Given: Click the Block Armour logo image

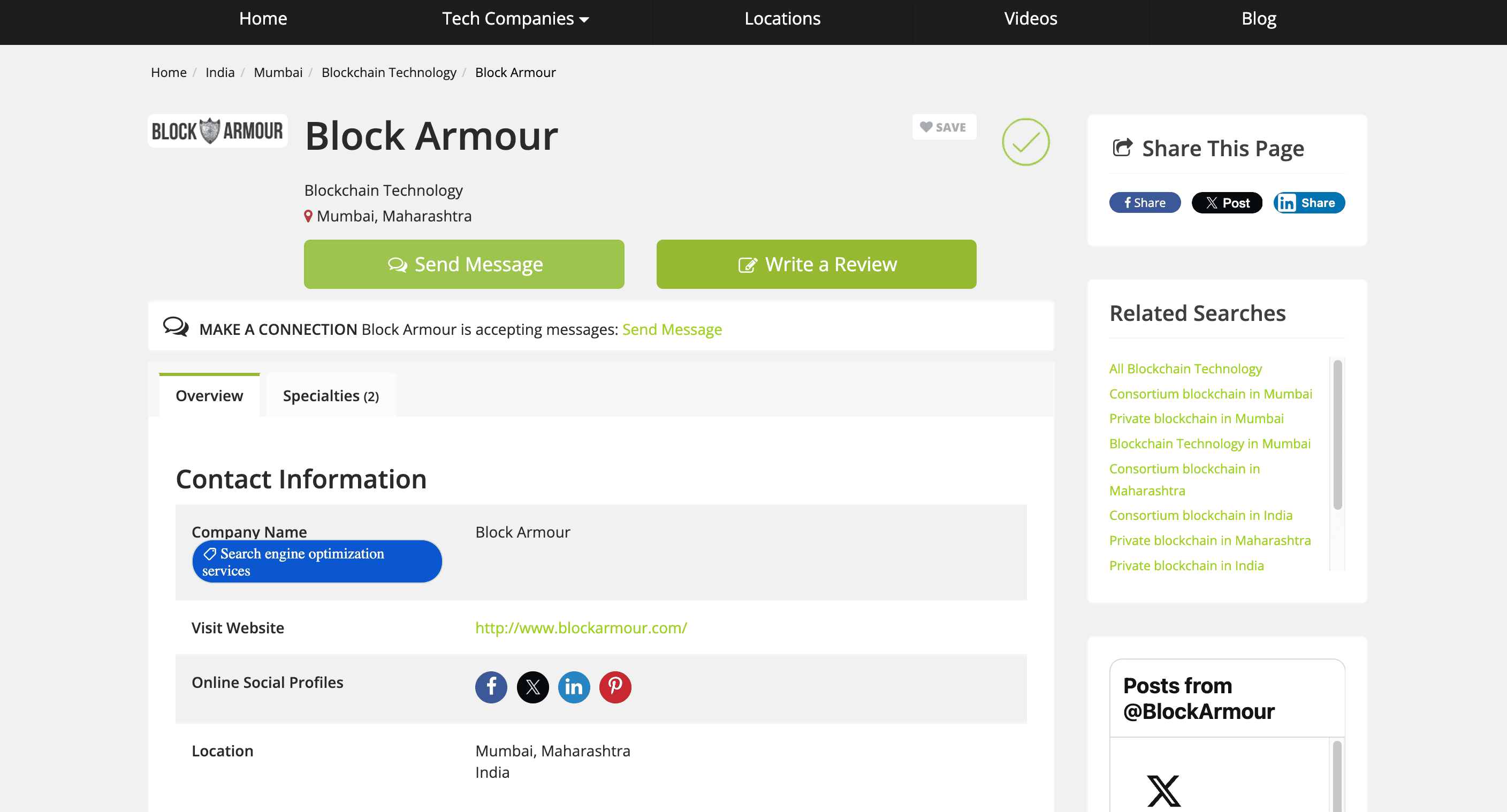Looking at the screenshot, I should tap(217, 131).
